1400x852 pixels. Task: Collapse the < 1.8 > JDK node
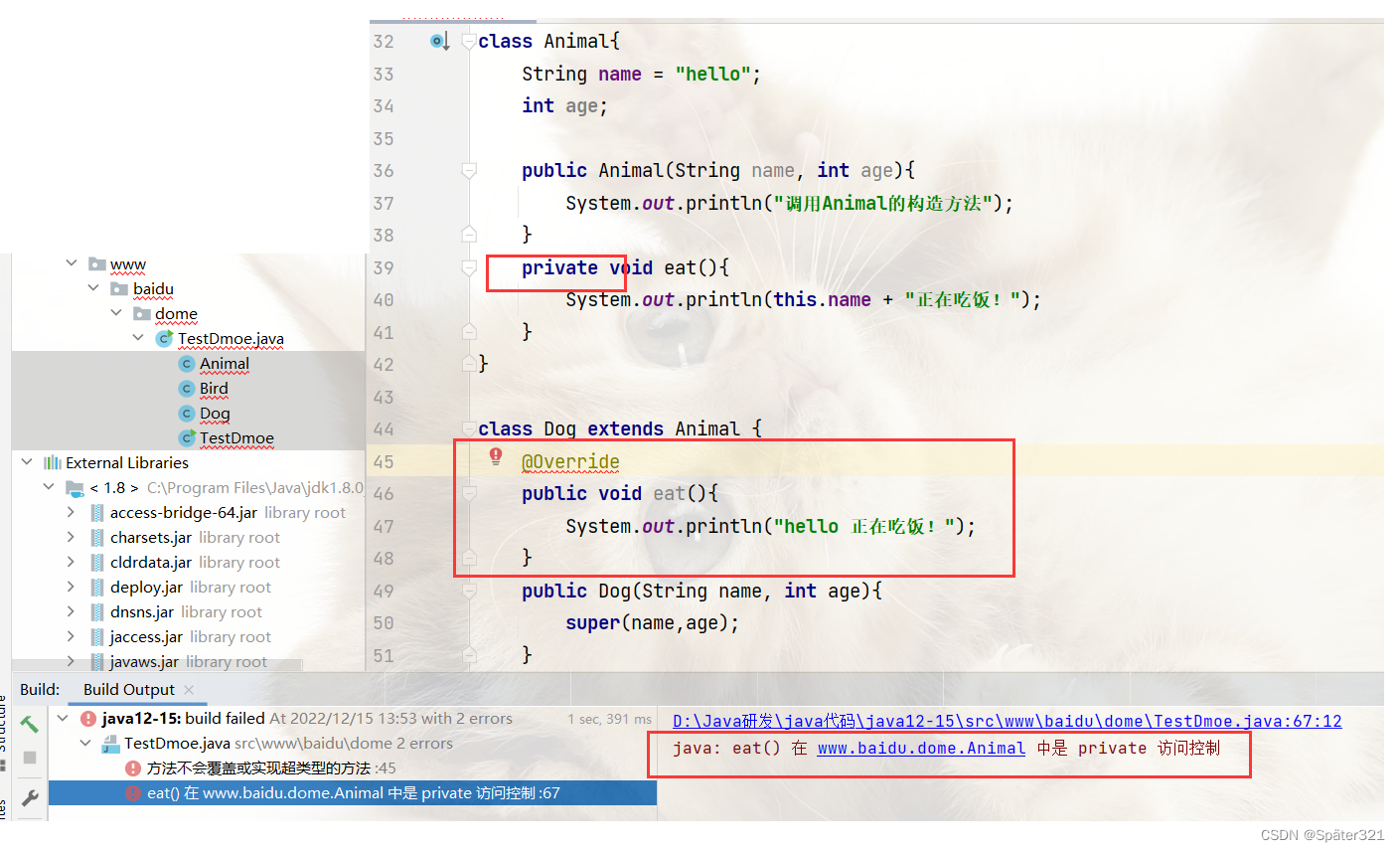pyautogui.click(x=49, y=487)
